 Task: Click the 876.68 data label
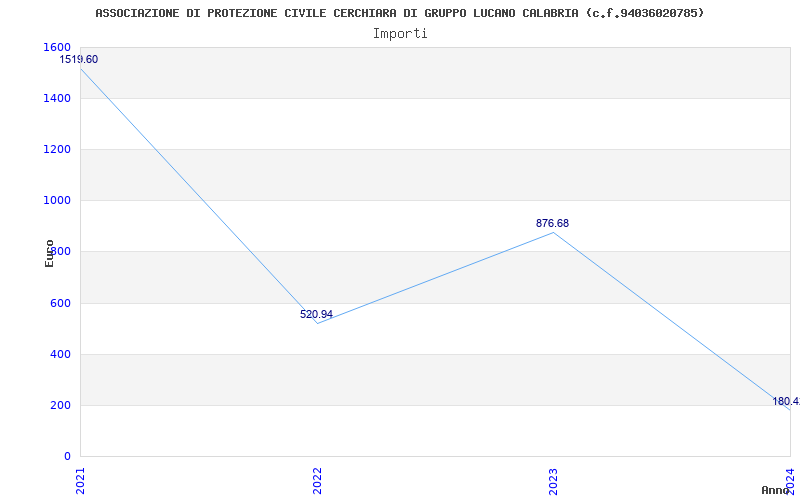(x=552, y=223)
